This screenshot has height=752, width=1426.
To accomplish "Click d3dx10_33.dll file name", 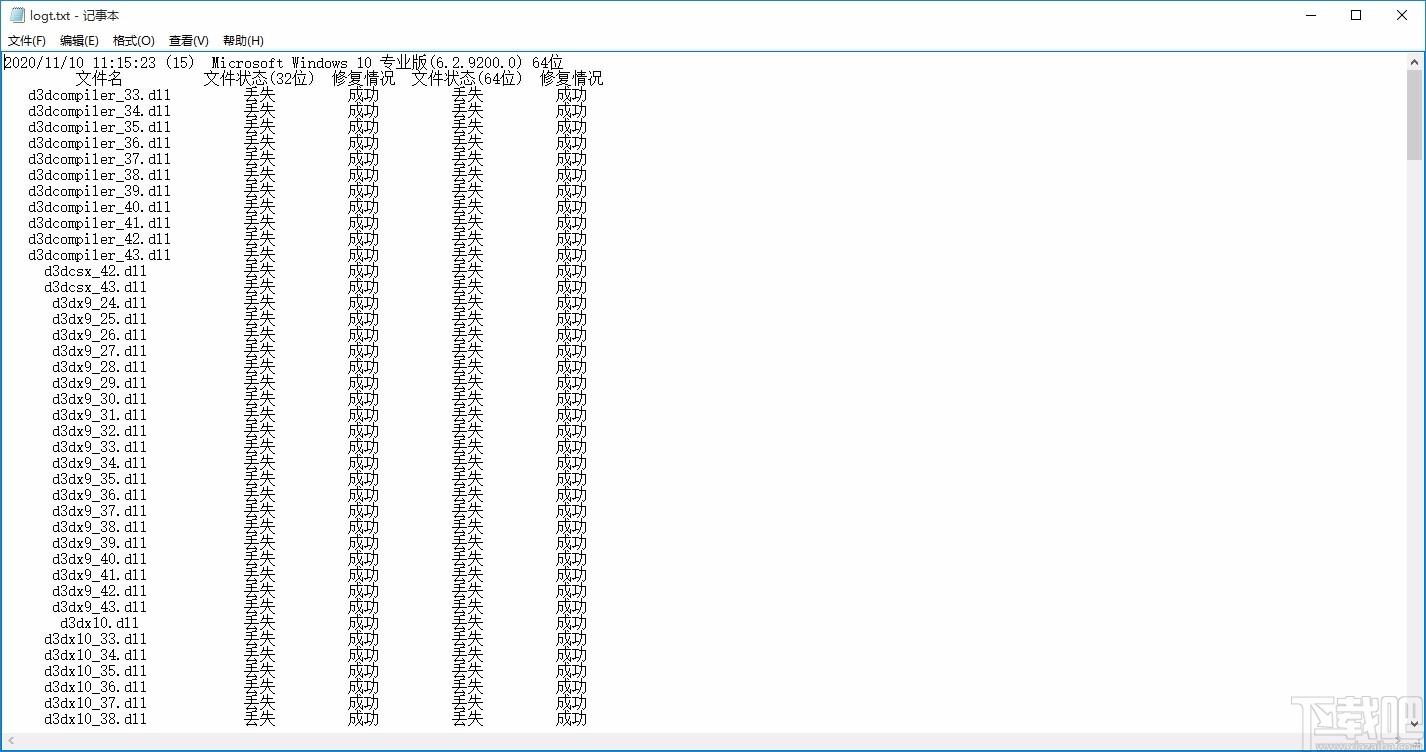I will tap(95, 639).
